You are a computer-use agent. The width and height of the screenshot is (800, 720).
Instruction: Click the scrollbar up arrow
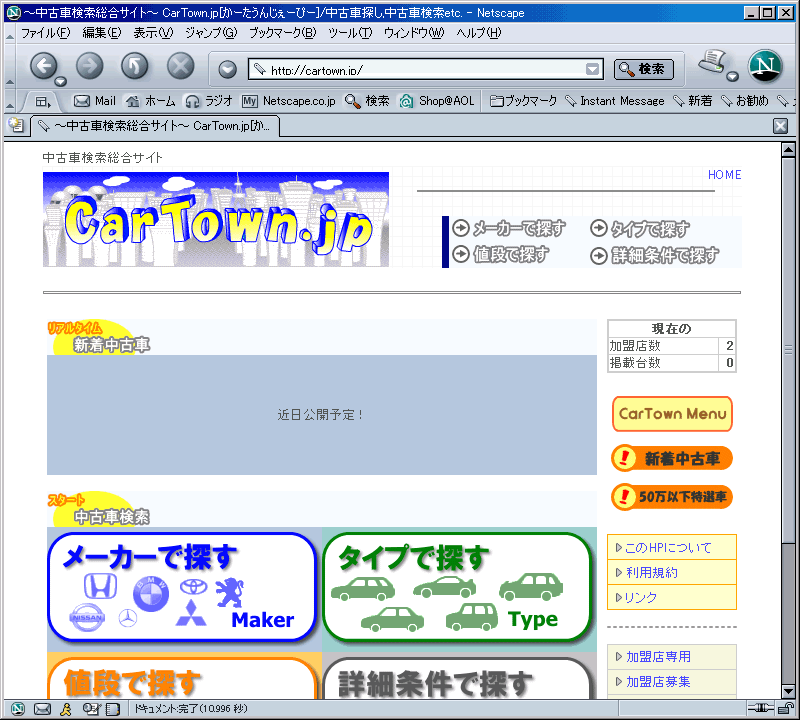(788, 150)
